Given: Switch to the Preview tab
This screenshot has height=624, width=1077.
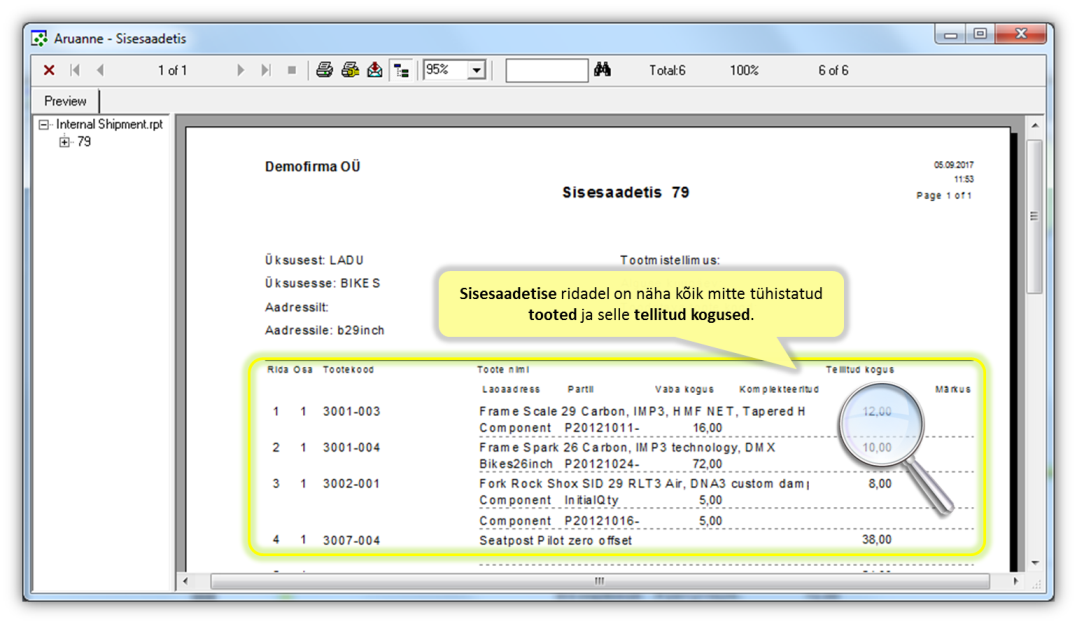Looking at the screenshot, I should (65, 101).
